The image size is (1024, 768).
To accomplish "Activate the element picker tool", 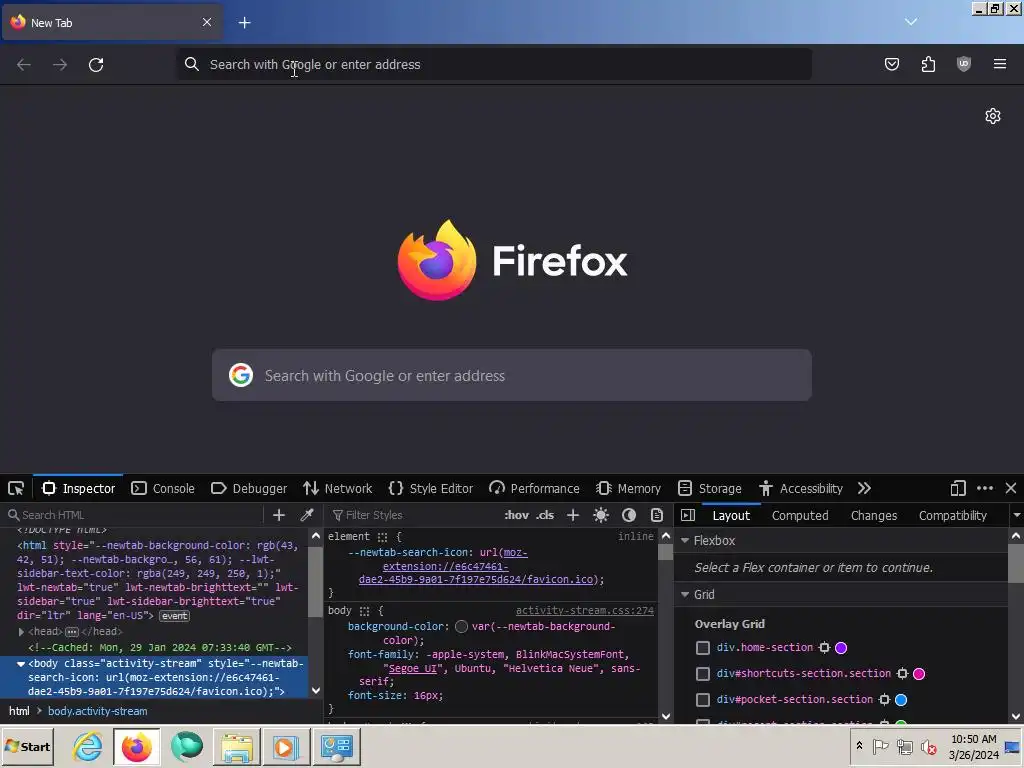I will click(16, 488).
